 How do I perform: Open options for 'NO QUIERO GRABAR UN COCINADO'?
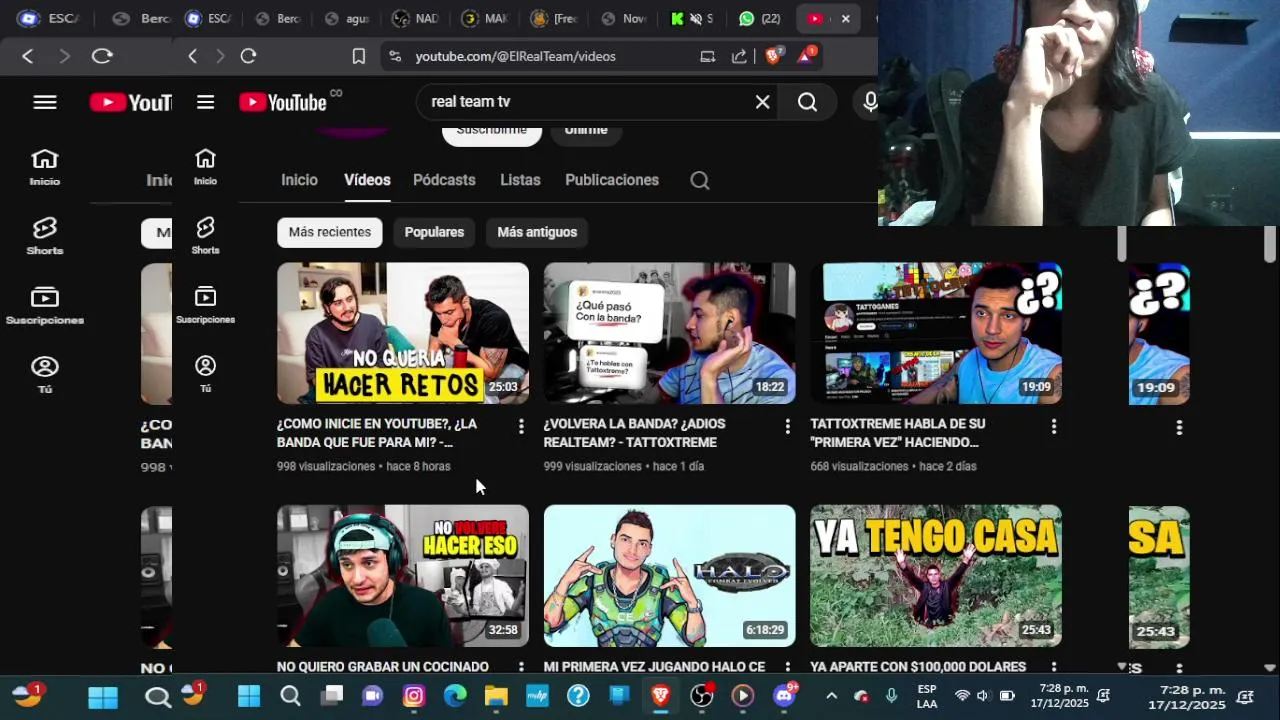point(521,666)
